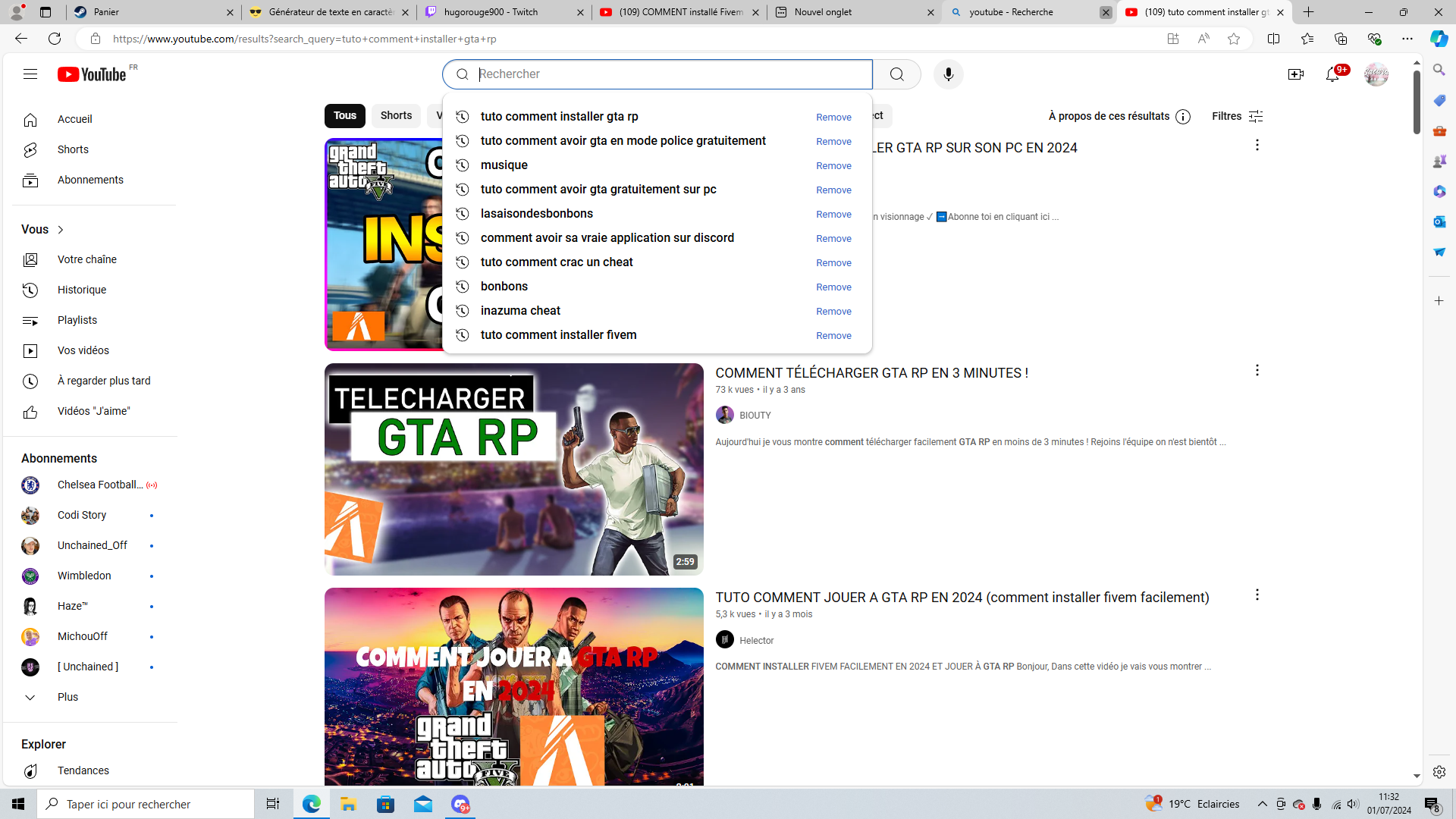
Task: Open File Explorer from the taskbar
Action: (348, 804)
